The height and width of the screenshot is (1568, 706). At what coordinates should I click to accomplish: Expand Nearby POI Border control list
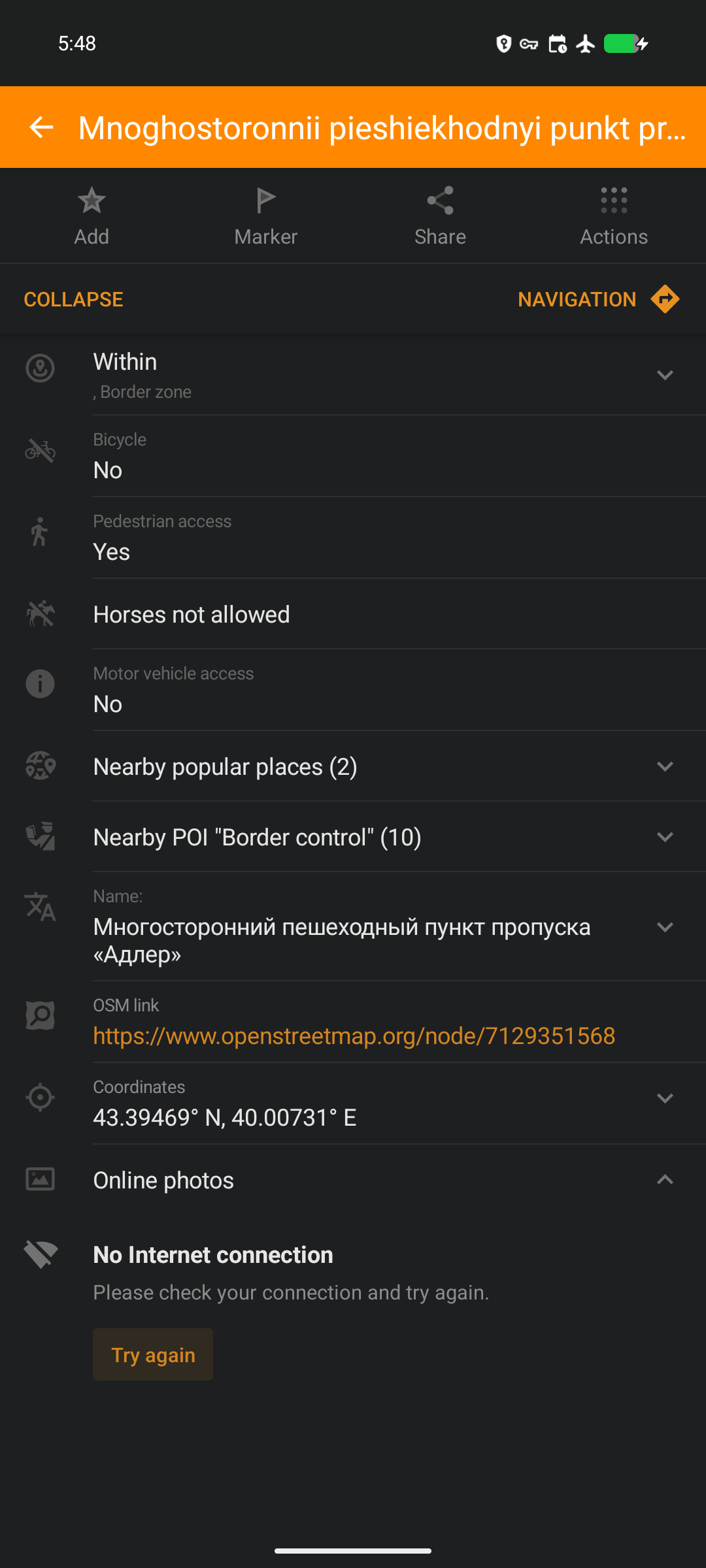[x=665, y=837]
